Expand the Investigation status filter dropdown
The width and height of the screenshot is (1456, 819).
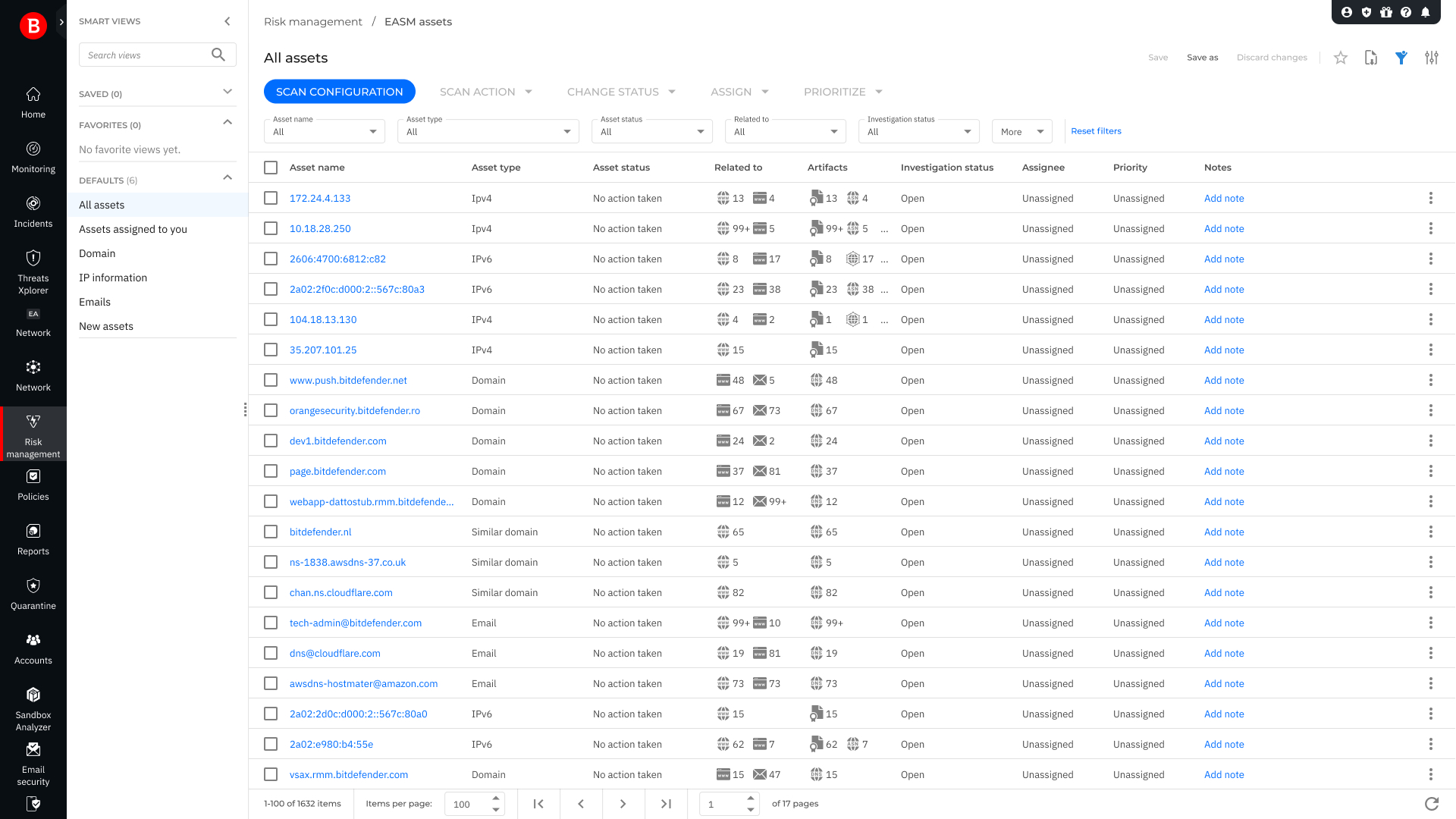click(x=918, y=131)
